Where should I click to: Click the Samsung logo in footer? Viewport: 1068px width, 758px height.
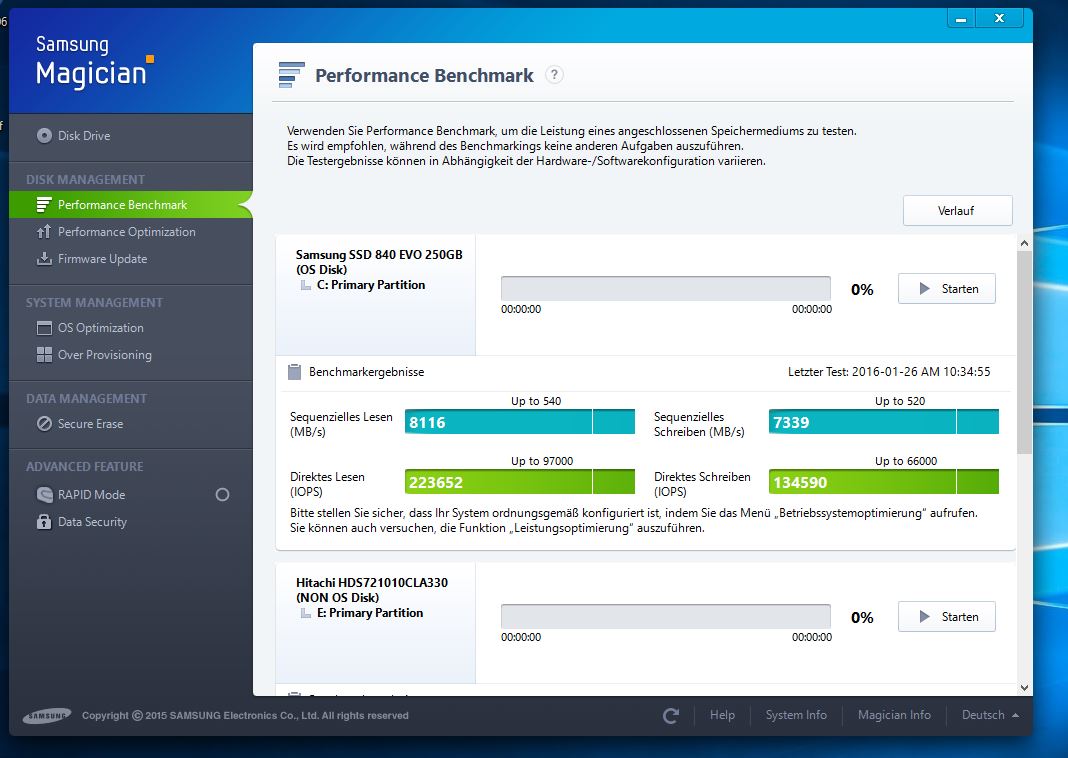[x=47, y=715]
